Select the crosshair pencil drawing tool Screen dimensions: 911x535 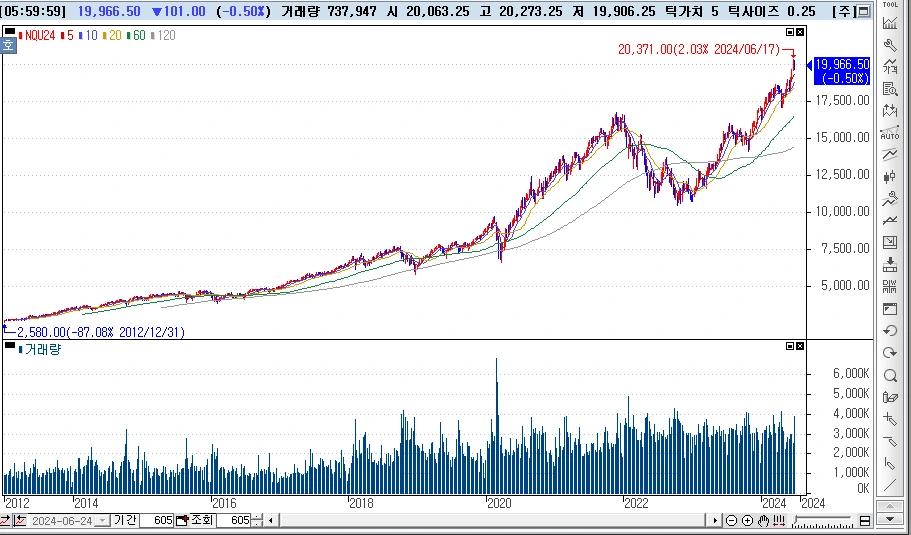click(x=890, y=419)
